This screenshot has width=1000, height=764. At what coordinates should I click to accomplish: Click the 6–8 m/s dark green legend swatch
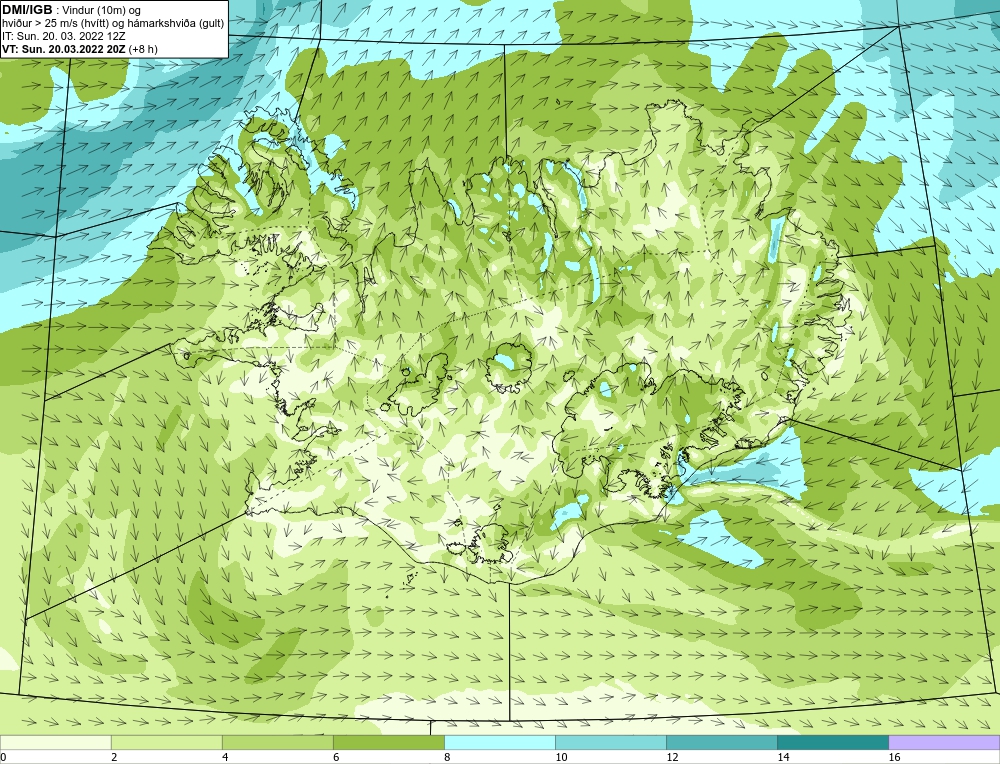(x=388, y=742)
